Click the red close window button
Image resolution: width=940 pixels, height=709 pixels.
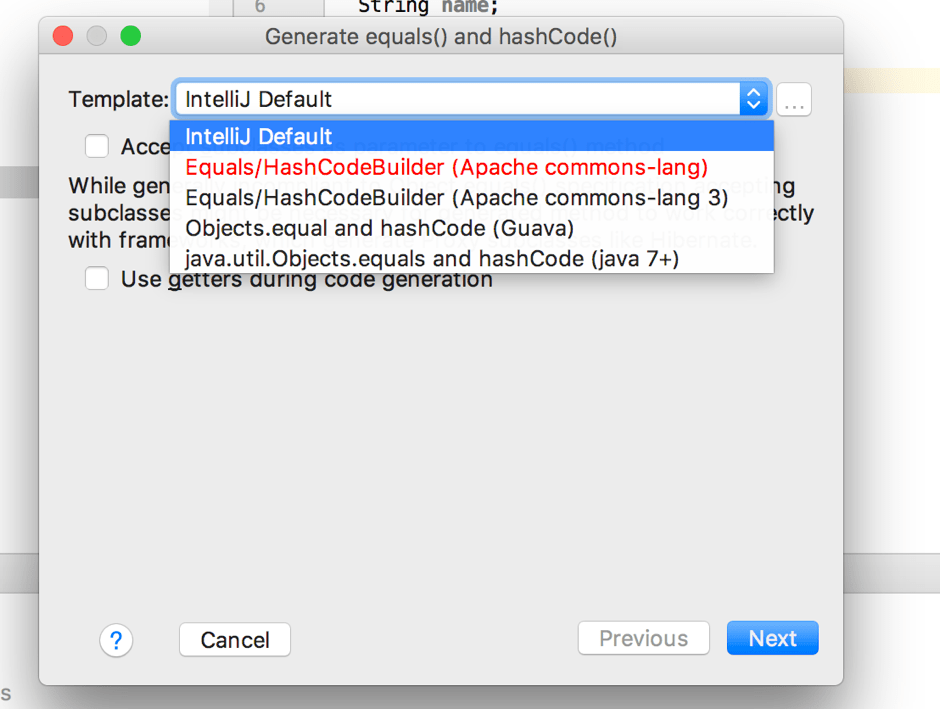[x=63, y=37]
